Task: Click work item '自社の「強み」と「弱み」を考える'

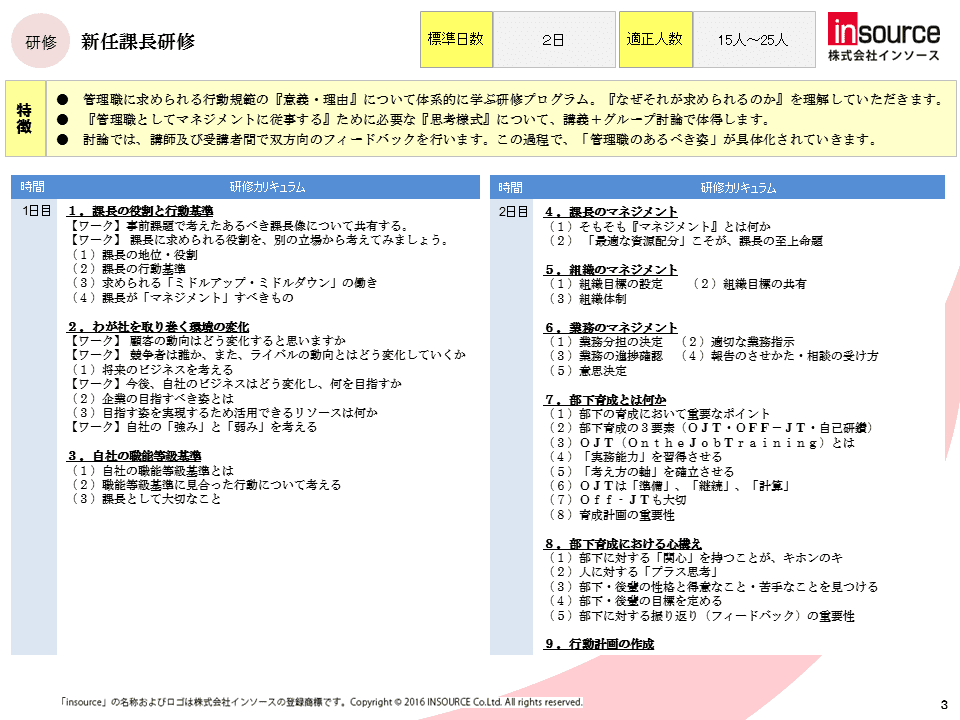Action: [x=193, y=427]
